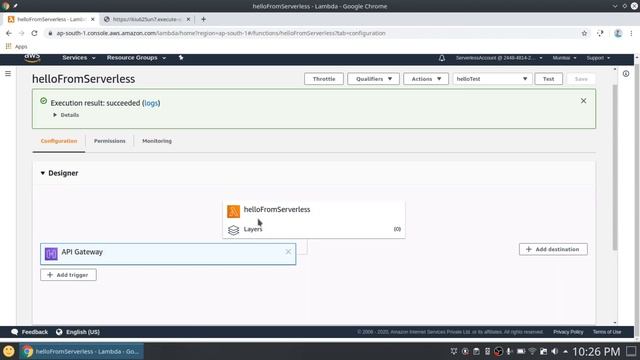The width and height of the screenshot is (640, 360).
Task: Switch to the Permissions tab
Action: click(x=109, y=141)
